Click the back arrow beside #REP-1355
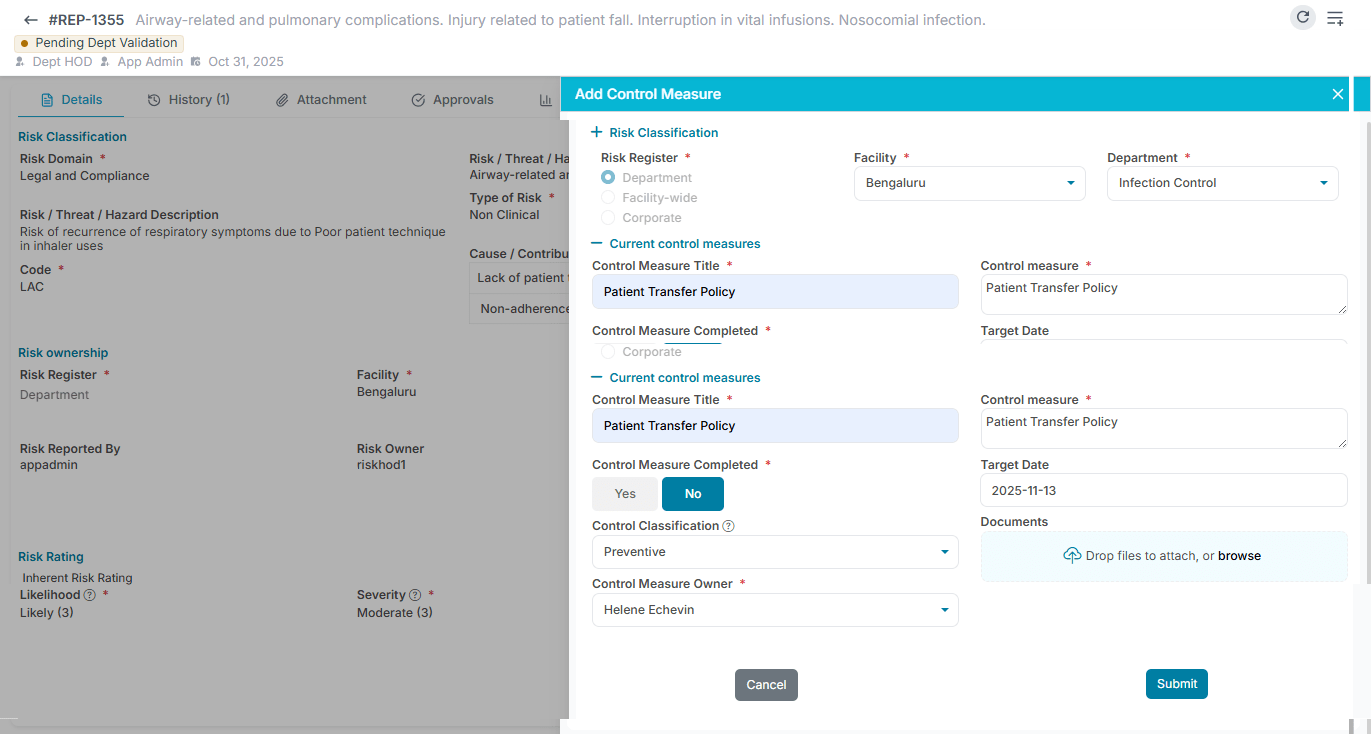The width and height of the screenshot is (1371, 734). coord(28,19)
